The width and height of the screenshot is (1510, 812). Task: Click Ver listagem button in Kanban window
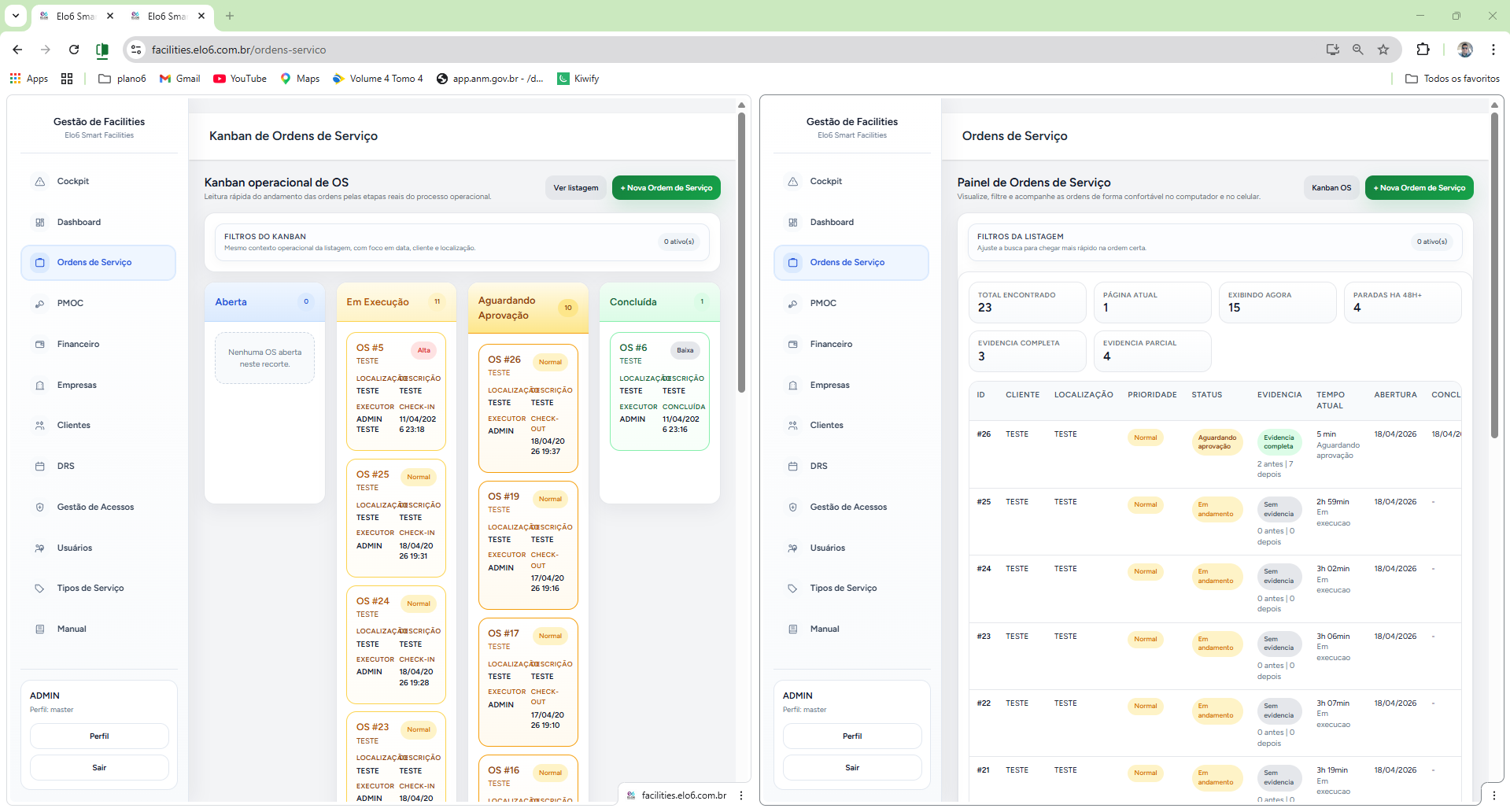click(x=576, y=188)
